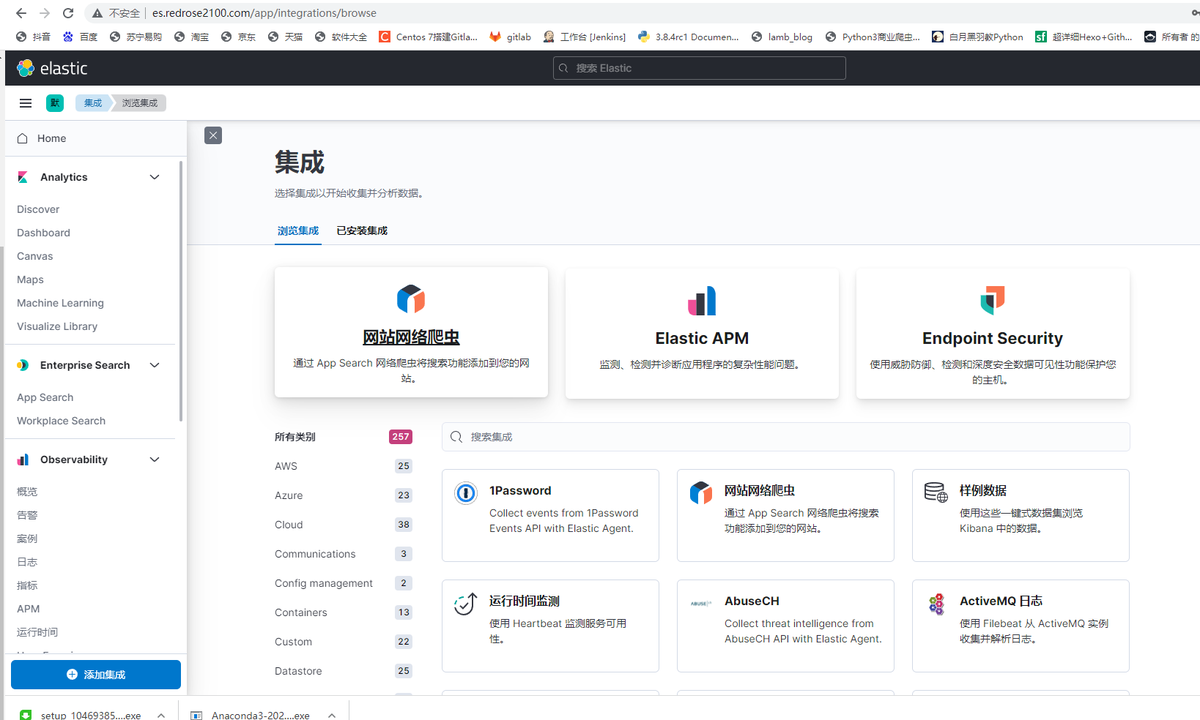The height and width of the screenshot is (720, 1200).
Task: Click the 集成 breadcrumb
Action: tap(93, 103)
